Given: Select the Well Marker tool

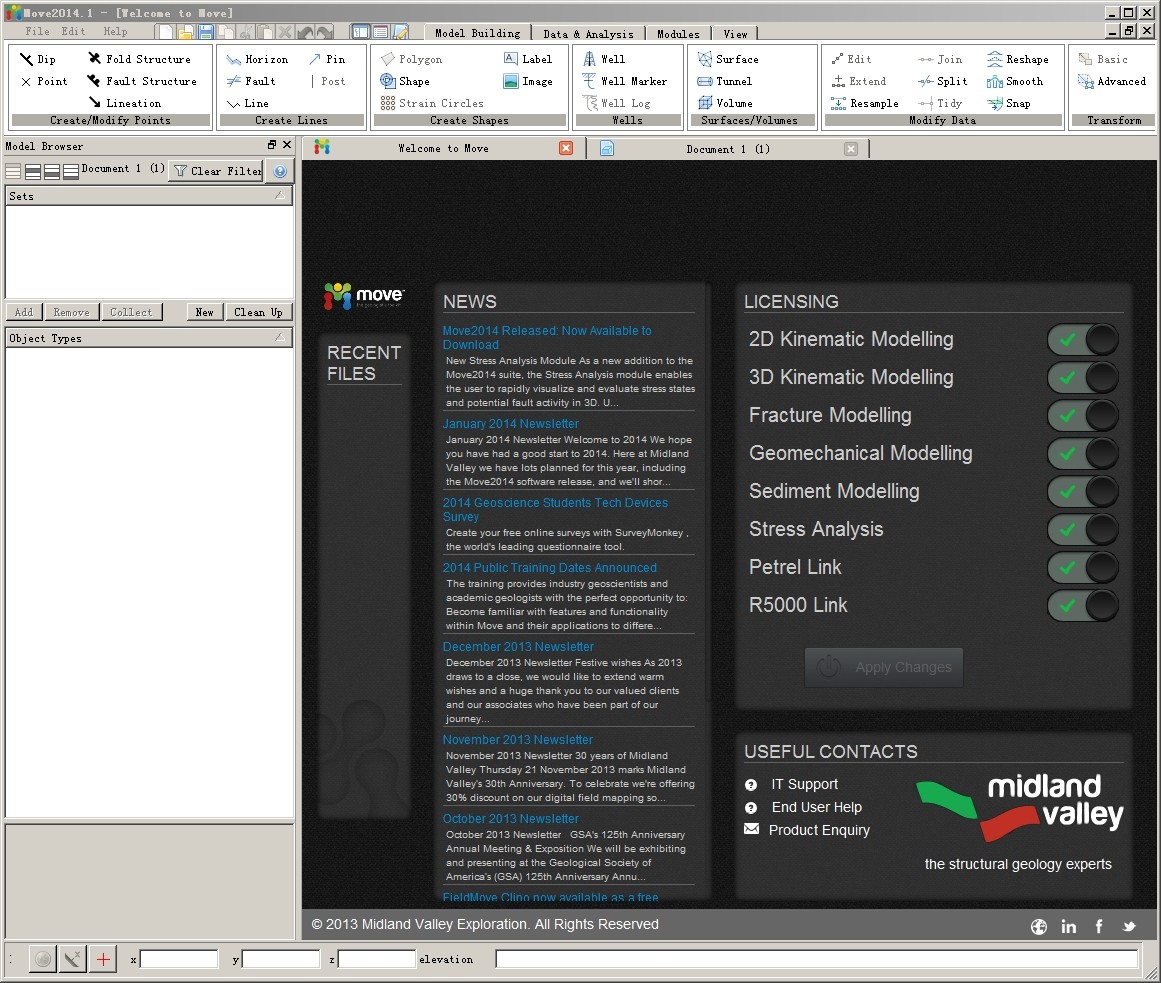Looking at the screenshot, I should pos(624,81).
